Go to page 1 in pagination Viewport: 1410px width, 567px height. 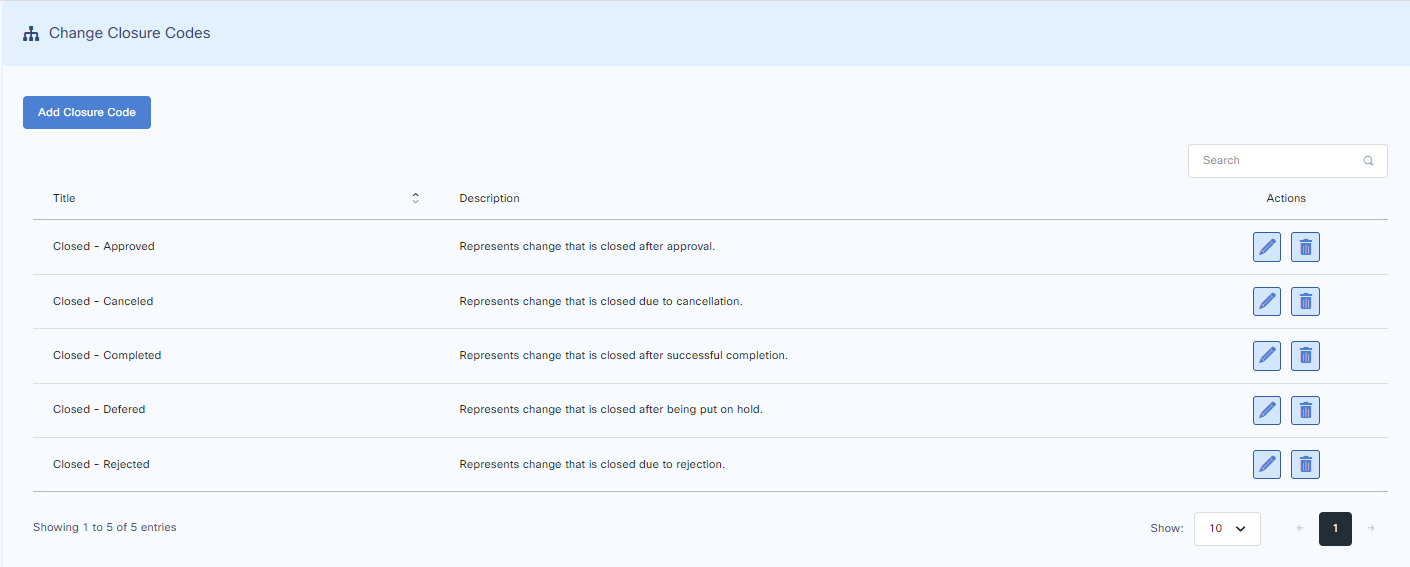tap(1335, 529)
